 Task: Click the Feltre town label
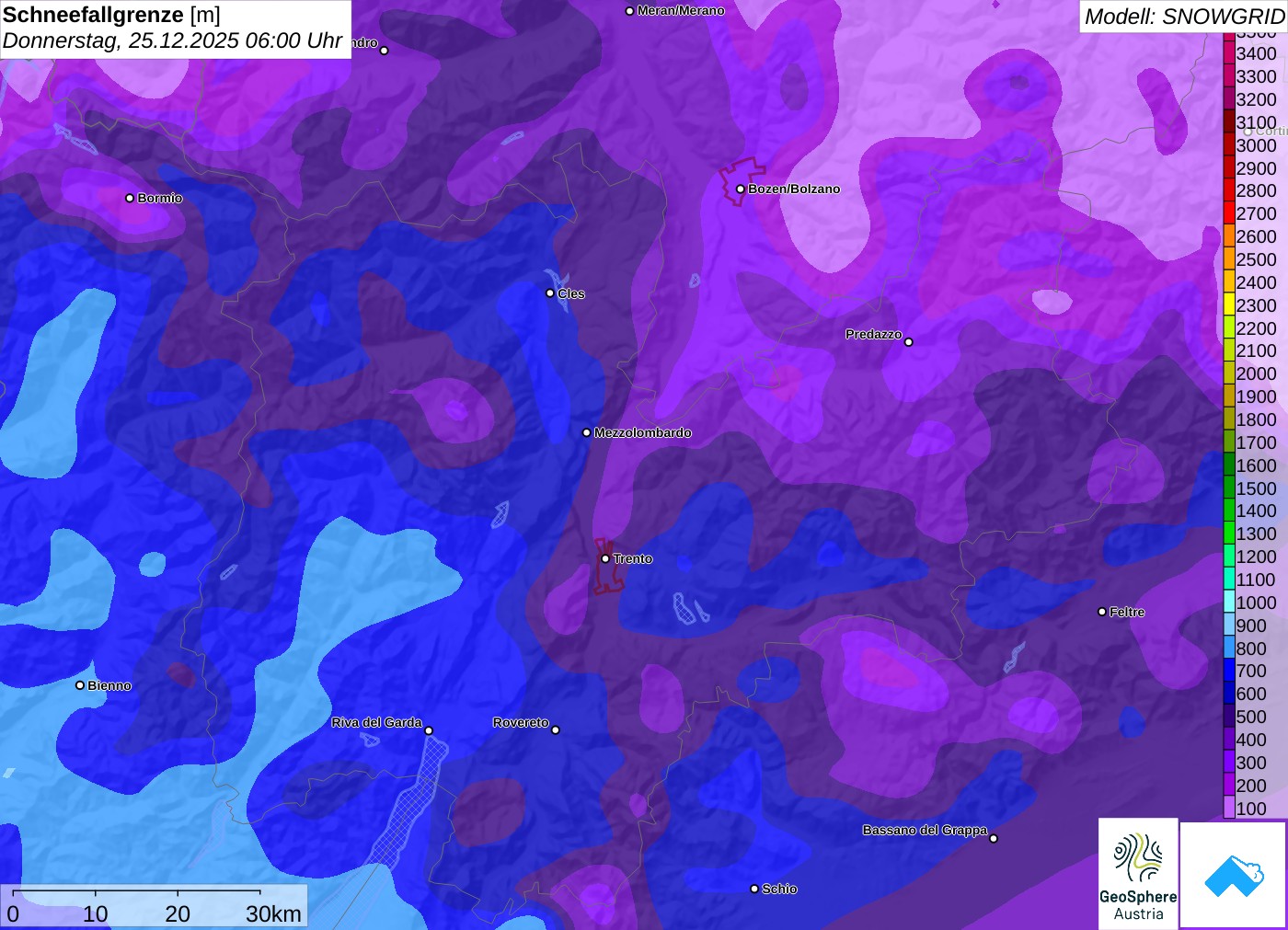click(x=1127, y=612)
